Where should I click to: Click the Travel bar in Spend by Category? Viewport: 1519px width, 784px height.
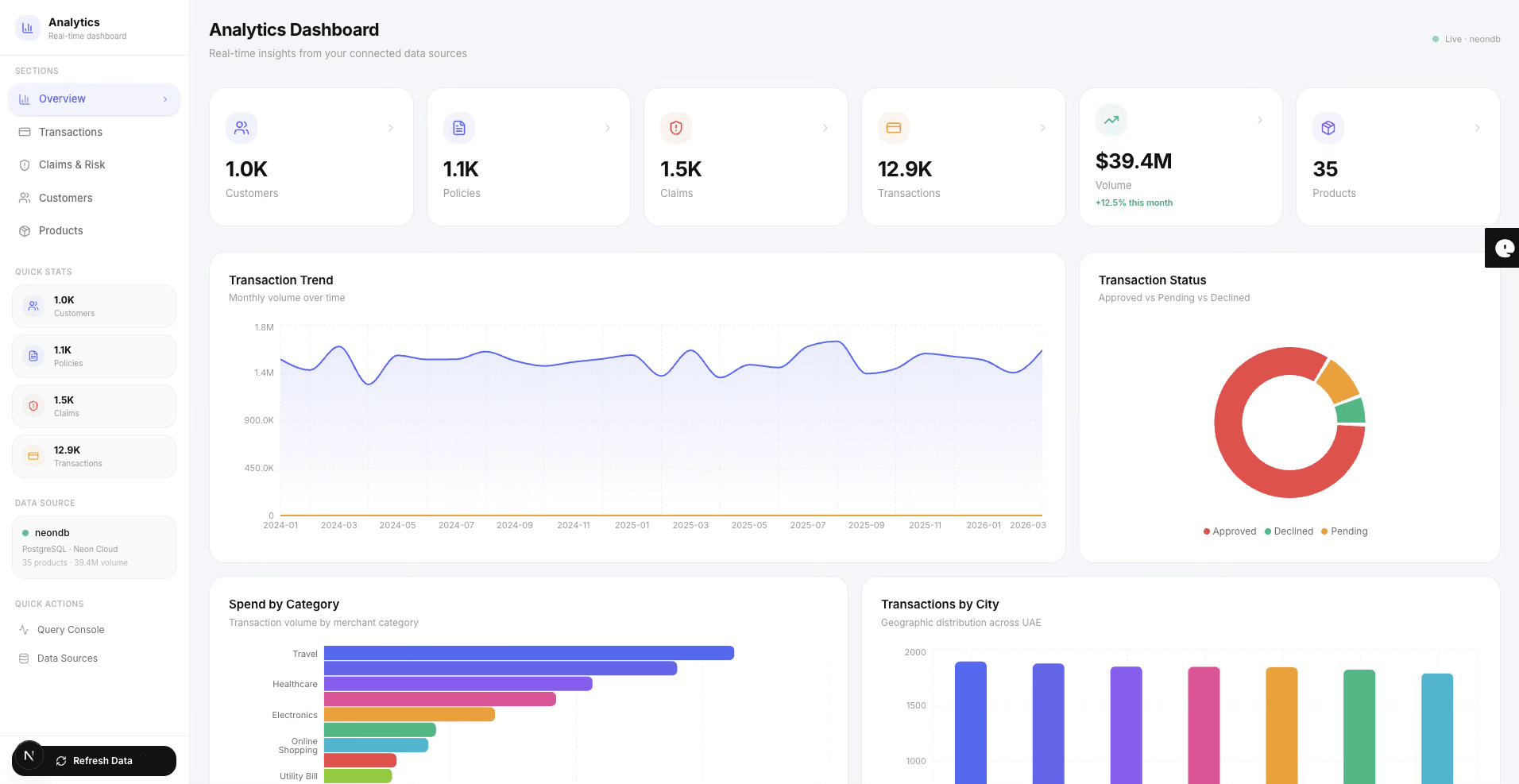[524, 653]
